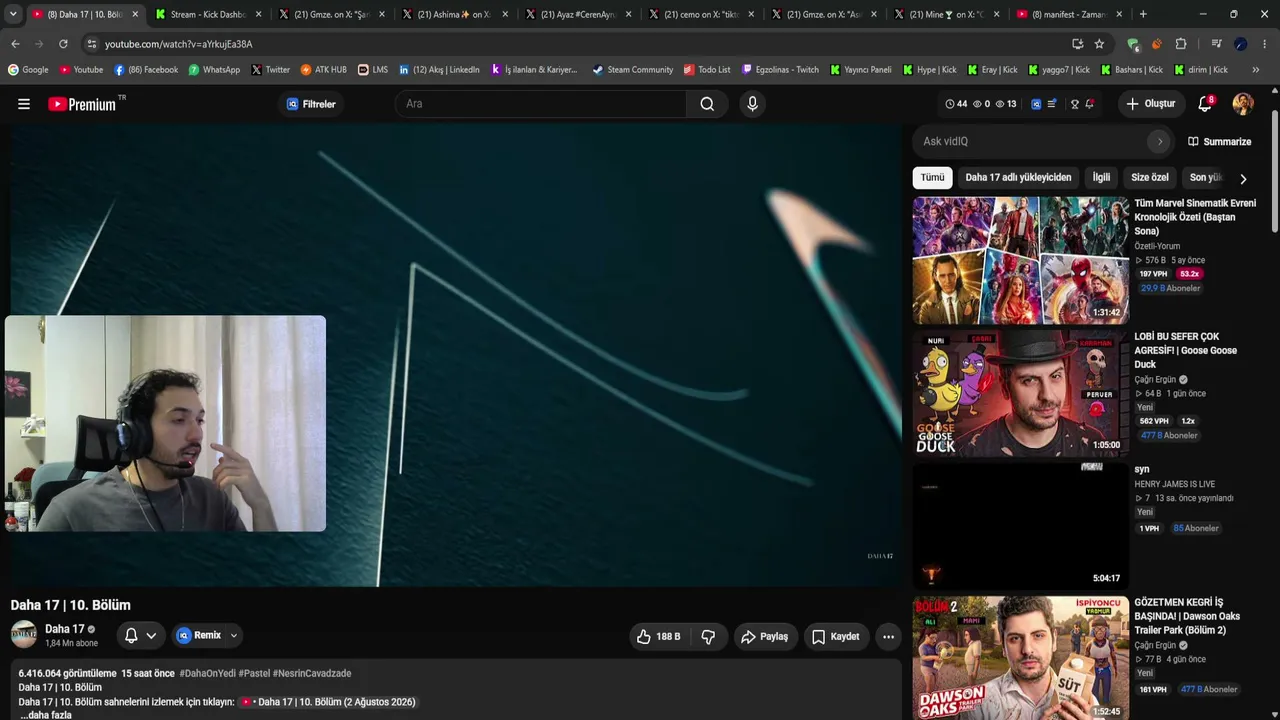This screenshot has width=1280, height=720.
Task: View site information icon in address bar
Action: [x=91, y=44]
